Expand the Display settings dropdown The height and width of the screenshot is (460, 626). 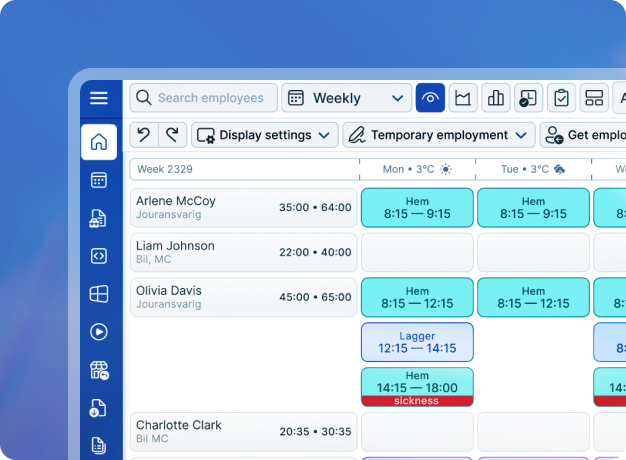(x=265, y=135)
